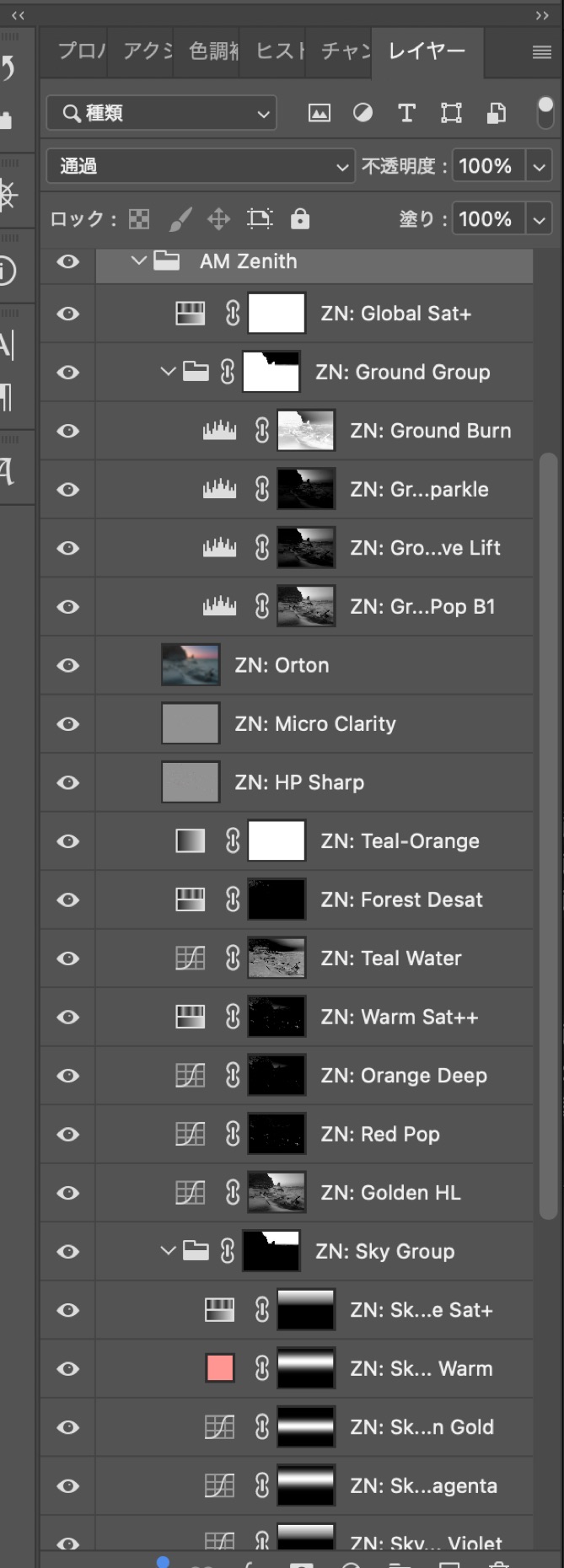Screen dimensions: 564x1568
Task: Filter layers by smart object icon
Action: [x=497, y=113]
